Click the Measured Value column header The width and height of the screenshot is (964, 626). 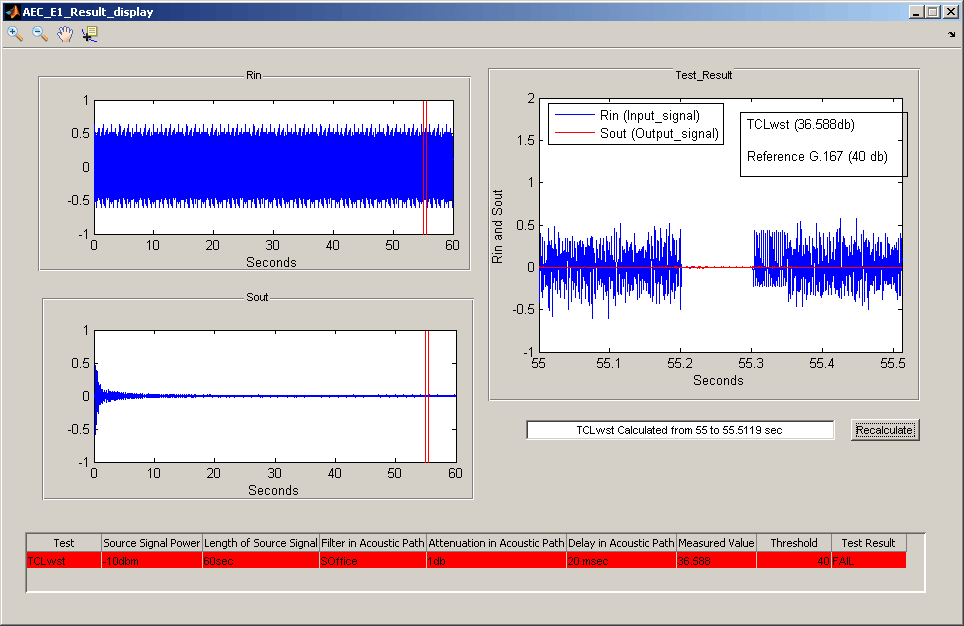pyautogui.click(x=716, y=543)
